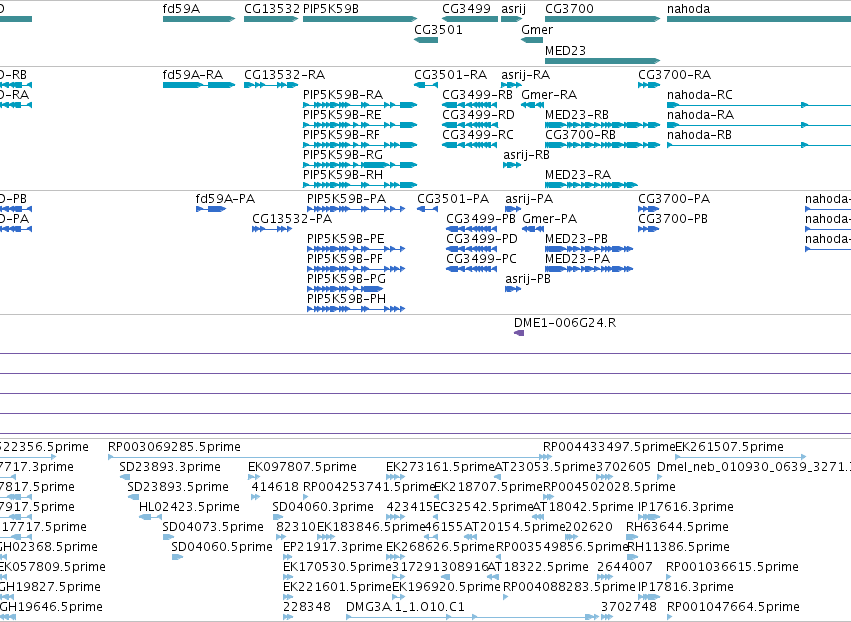Open the SD23893.3prime EST label
This screenshot has width=851, height=622.
pos(169,467)
